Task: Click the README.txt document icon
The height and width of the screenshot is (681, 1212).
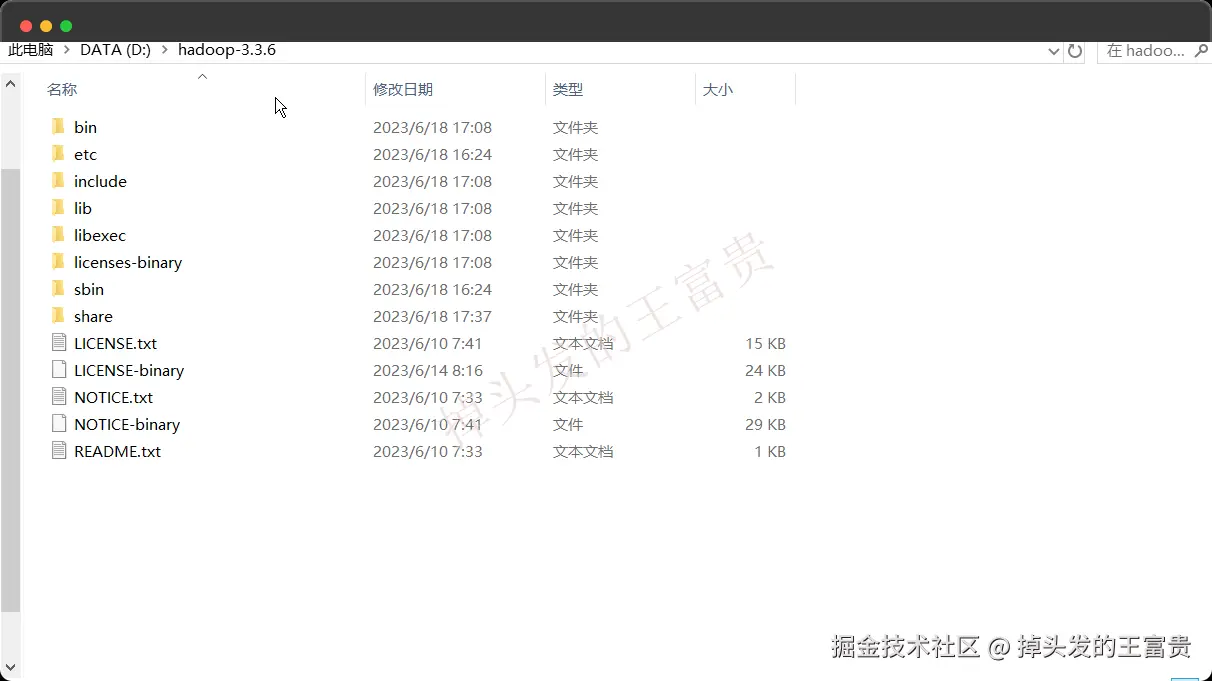Action: [59, 451]
